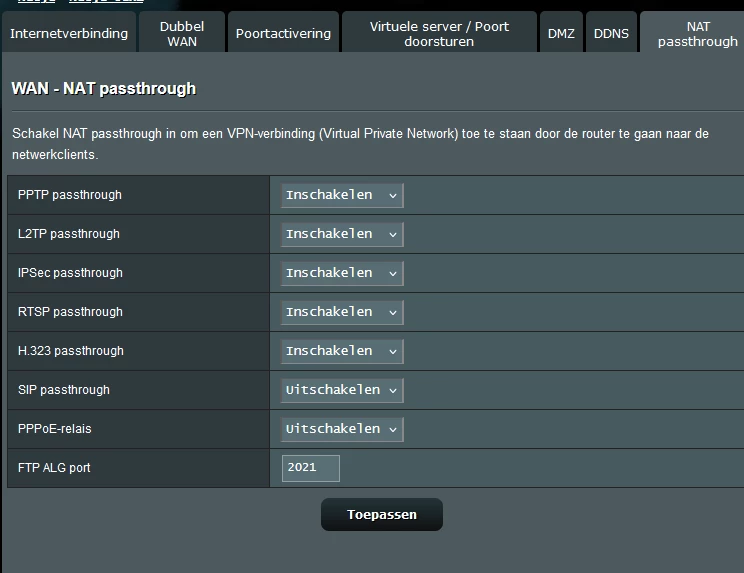
Task: Open the H.323 passthrough dropdown
Action: tap(342, 351)
